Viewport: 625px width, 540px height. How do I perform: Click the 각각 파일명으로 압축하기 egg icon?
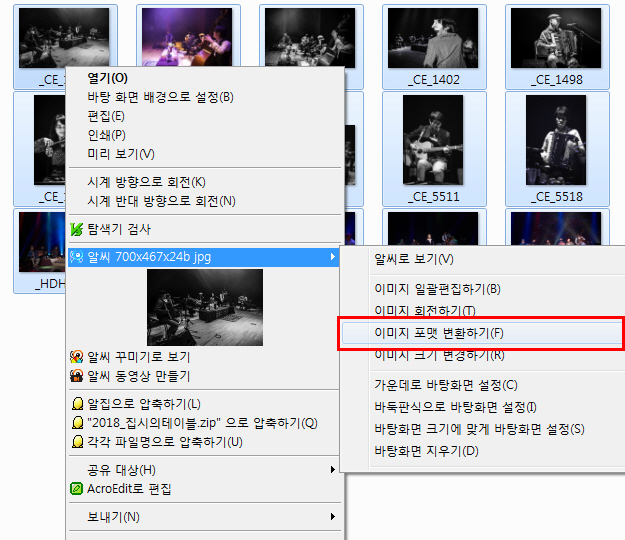[x=77, y=442]
